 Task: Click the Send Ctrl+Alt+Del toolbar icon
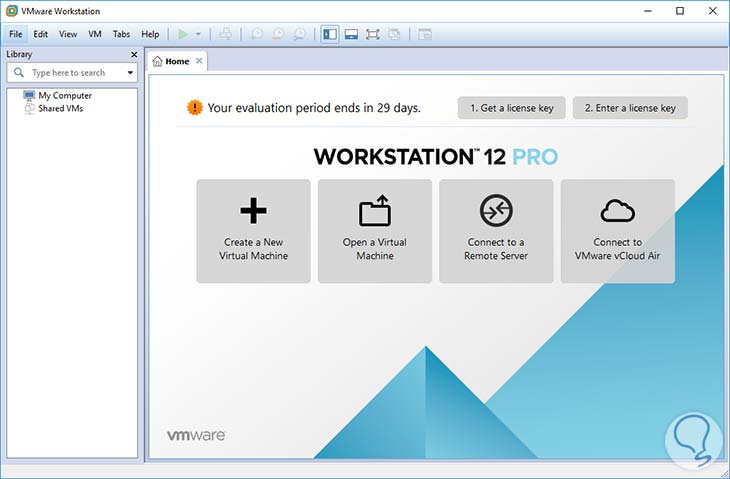pos(226,34)
